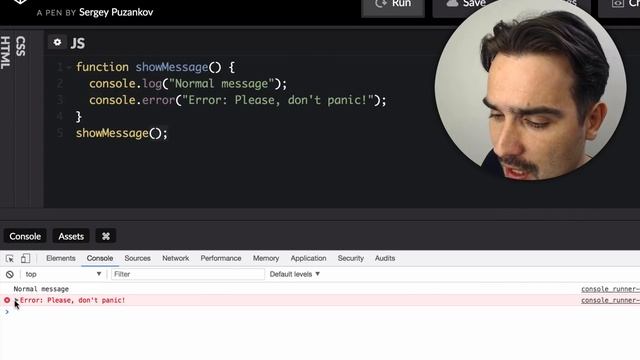Open the CodePen Console panel button

[x=25, y=236]
